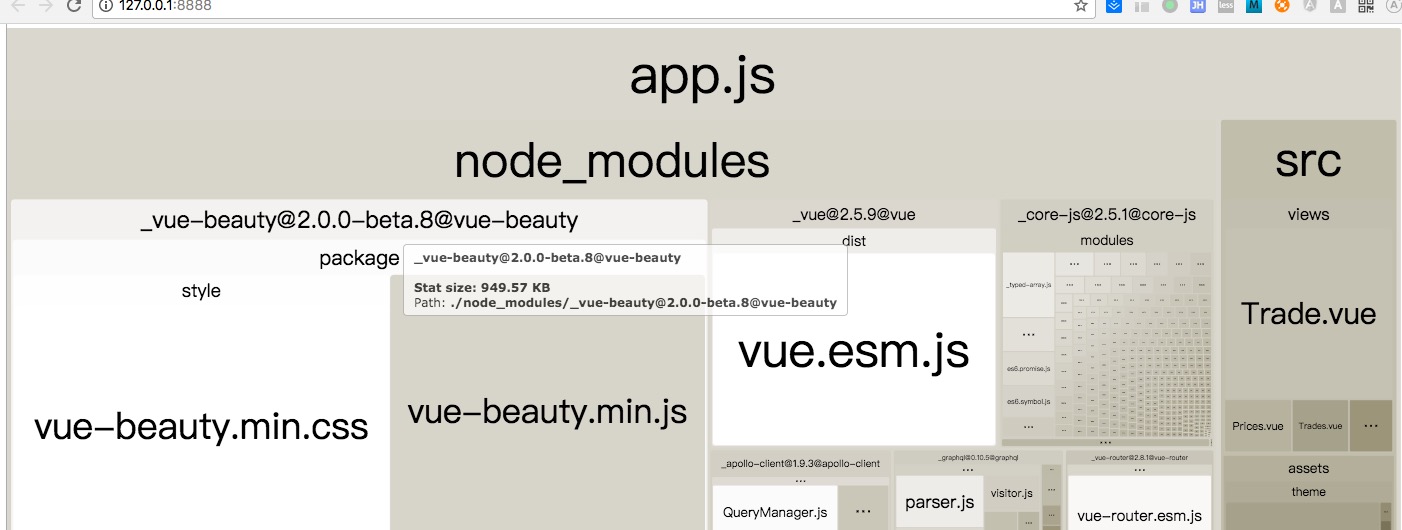Select the vue-router.esm.js block
The image size is (1402, 530).
click(x=1139, y=503)
